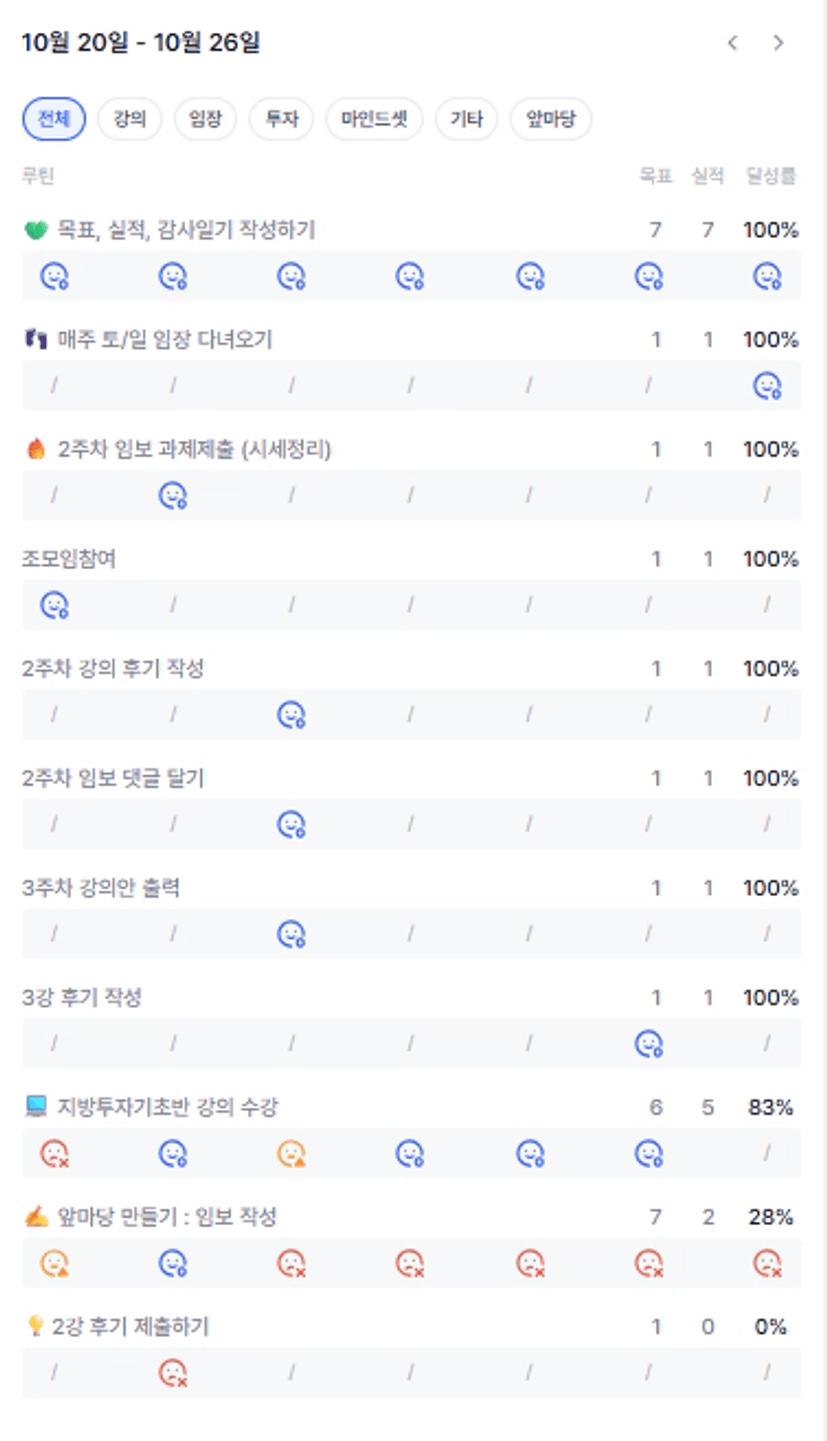Open the 투자 category filter
The image size is (827, 1441).
(281, 120)
